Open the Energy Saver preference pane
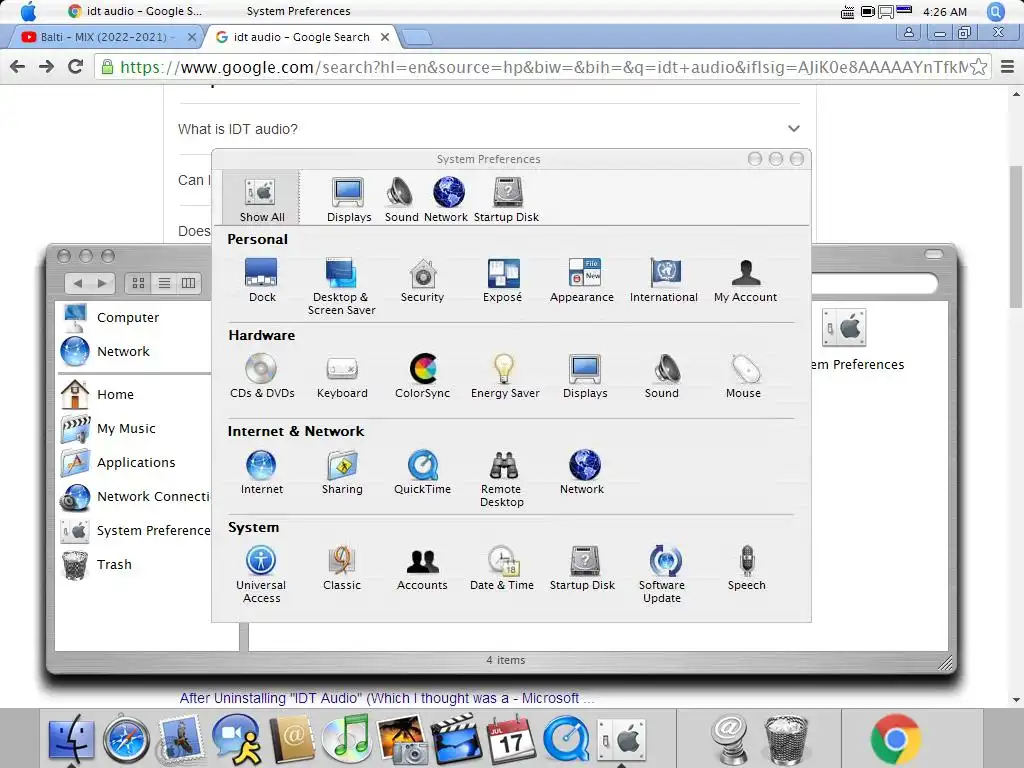This screenshot has width=1024, height=768. tap(505, 376)
